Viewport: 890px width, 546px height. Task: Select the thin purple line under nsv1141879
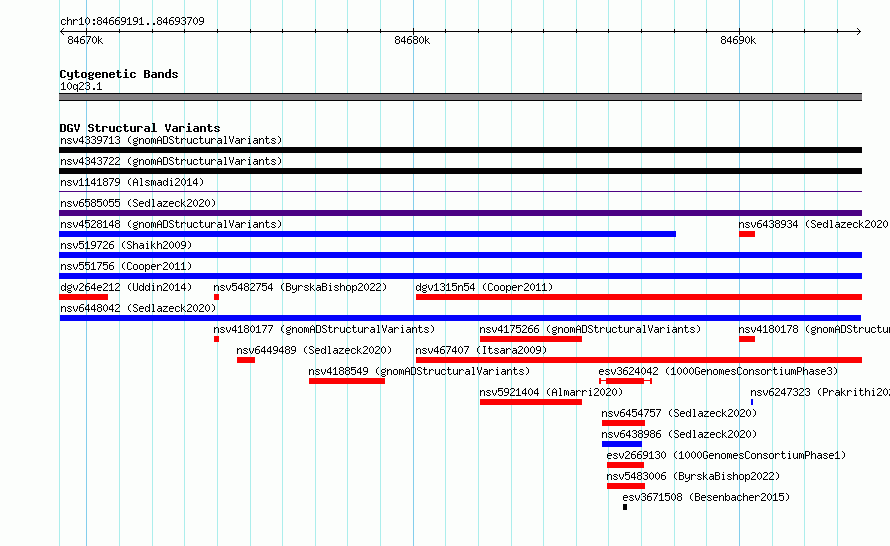tap(460, 192)
